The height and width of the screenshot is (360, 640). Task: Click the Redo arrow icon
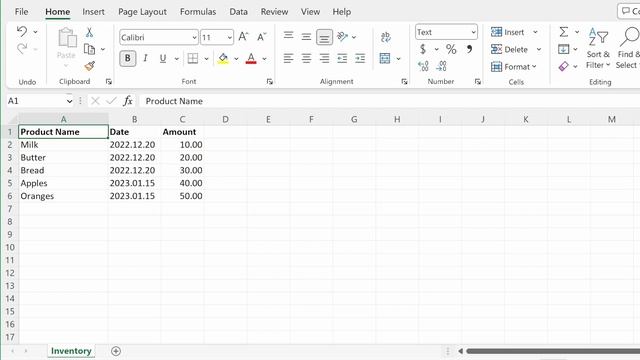click(22, 49)
